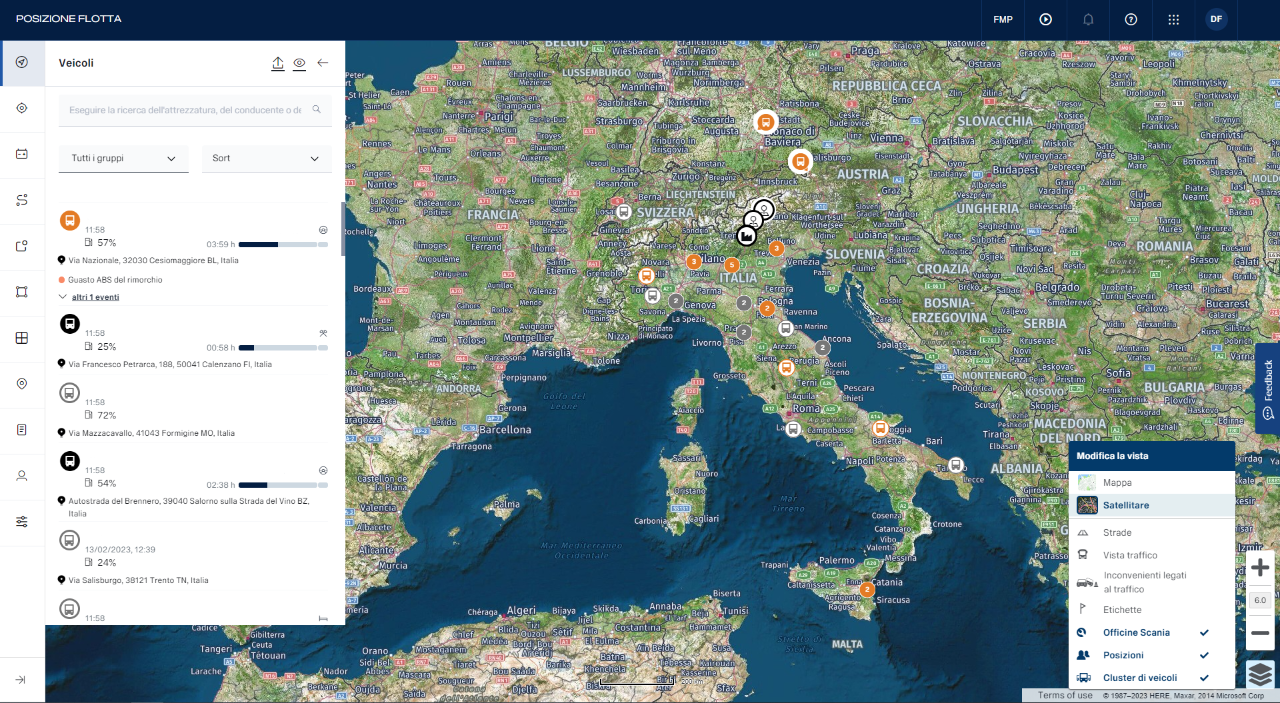Disable Posizioni layer
Image resolution: width=1280 pixels, height=703 pixels.
[1152, 655]
